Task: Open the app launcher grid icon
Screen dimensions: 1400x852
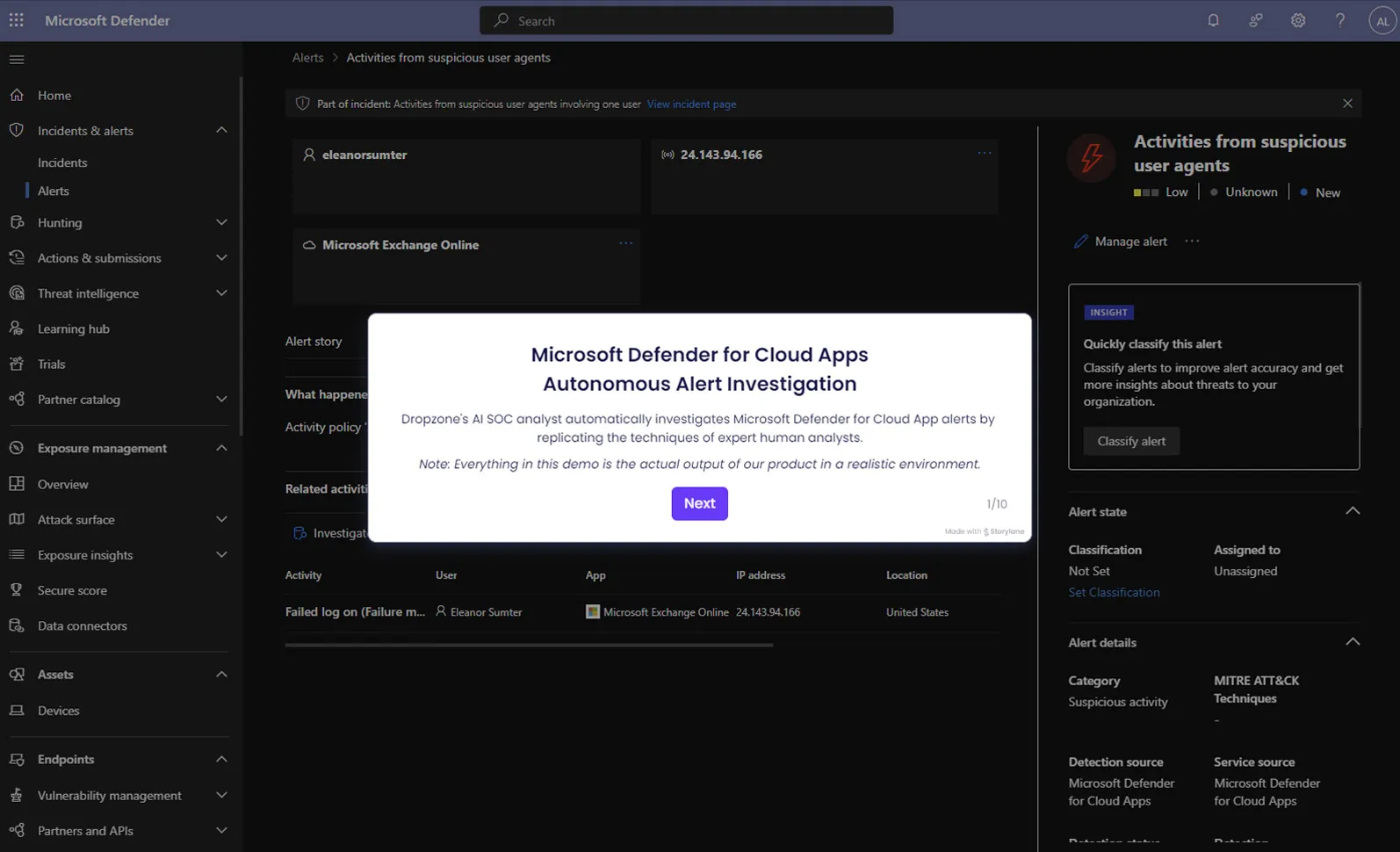Action: 17,20
